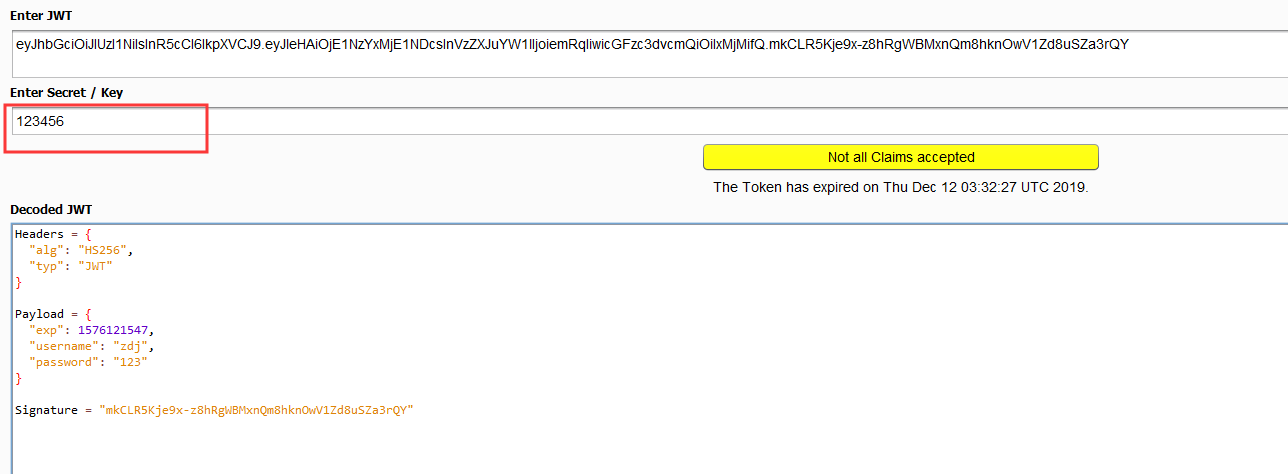The image size is (1288, 474).
Task: Click the Headers = { line
Action: tap(51, 234)
